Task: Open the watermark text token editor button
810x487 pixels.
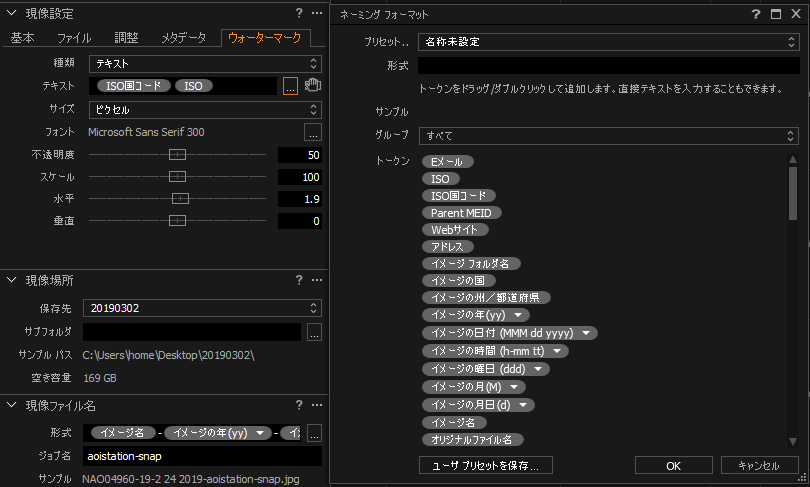Action: click(290, 86)
